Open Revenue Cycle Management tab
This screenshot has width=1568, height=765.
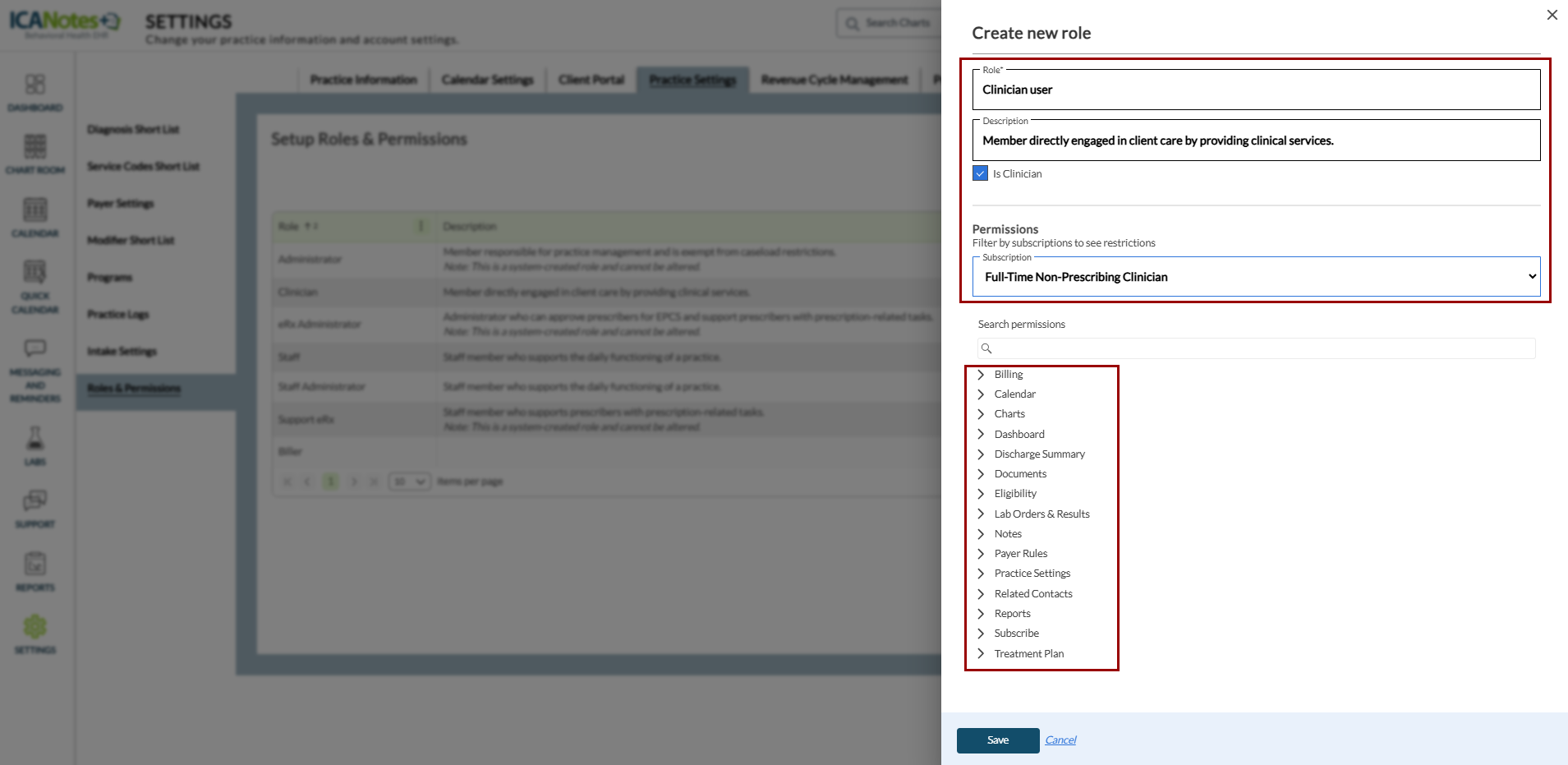tap(835, 80)
